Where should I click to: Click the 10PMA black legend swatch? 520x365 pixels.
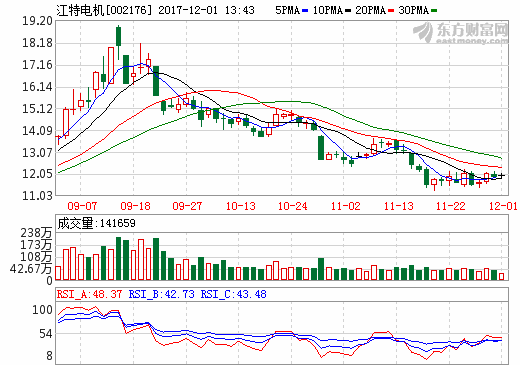(x=348, y=11)
